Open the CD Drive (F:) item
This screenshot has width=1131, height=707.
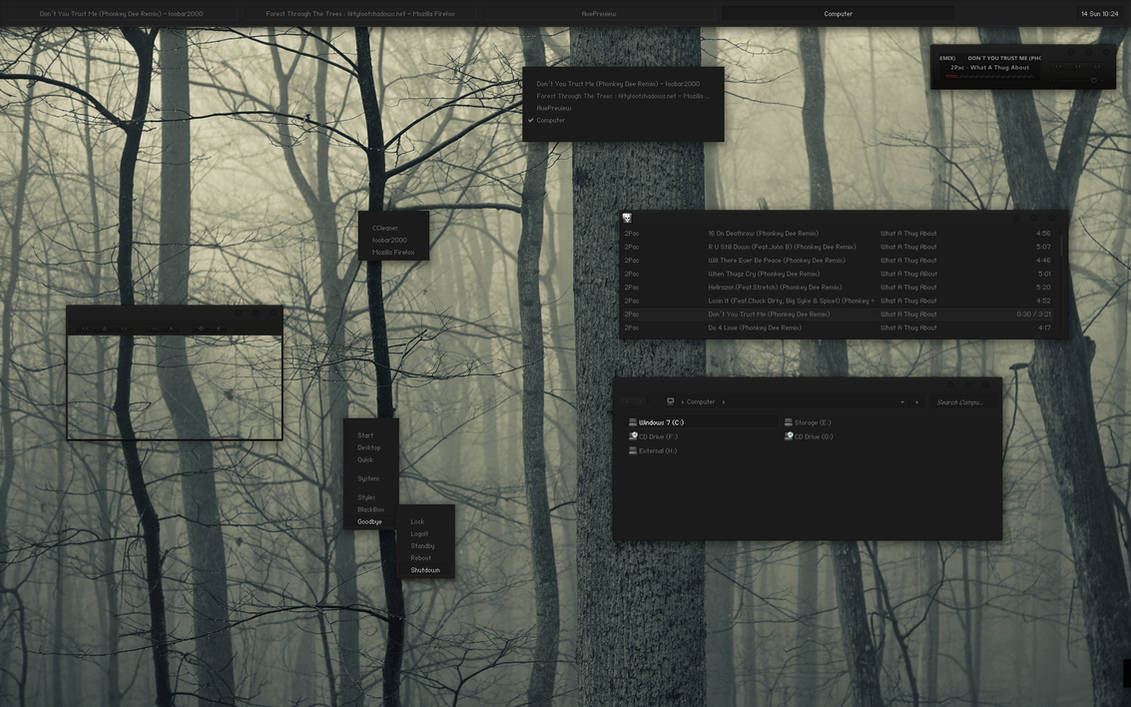[653, 436]
